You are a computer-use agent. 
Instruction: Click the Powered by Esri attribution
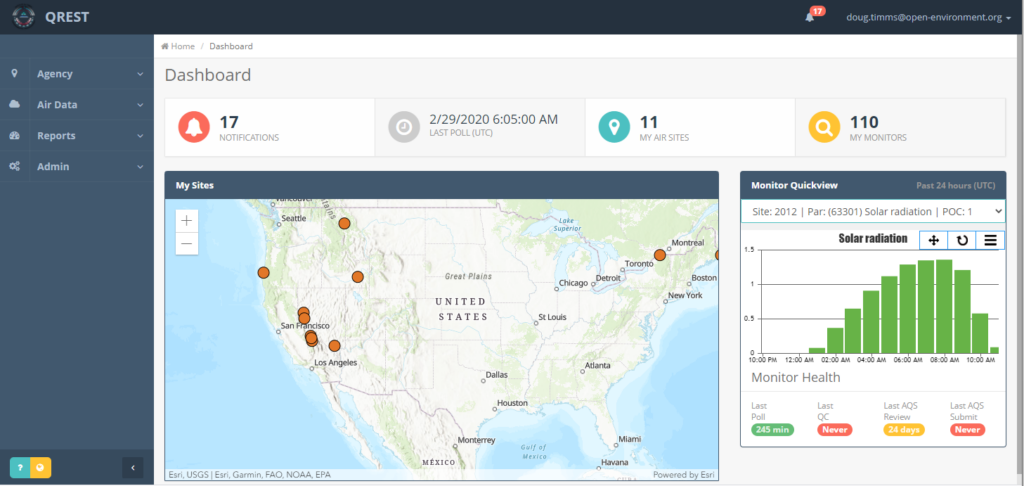tap(683, 475)
